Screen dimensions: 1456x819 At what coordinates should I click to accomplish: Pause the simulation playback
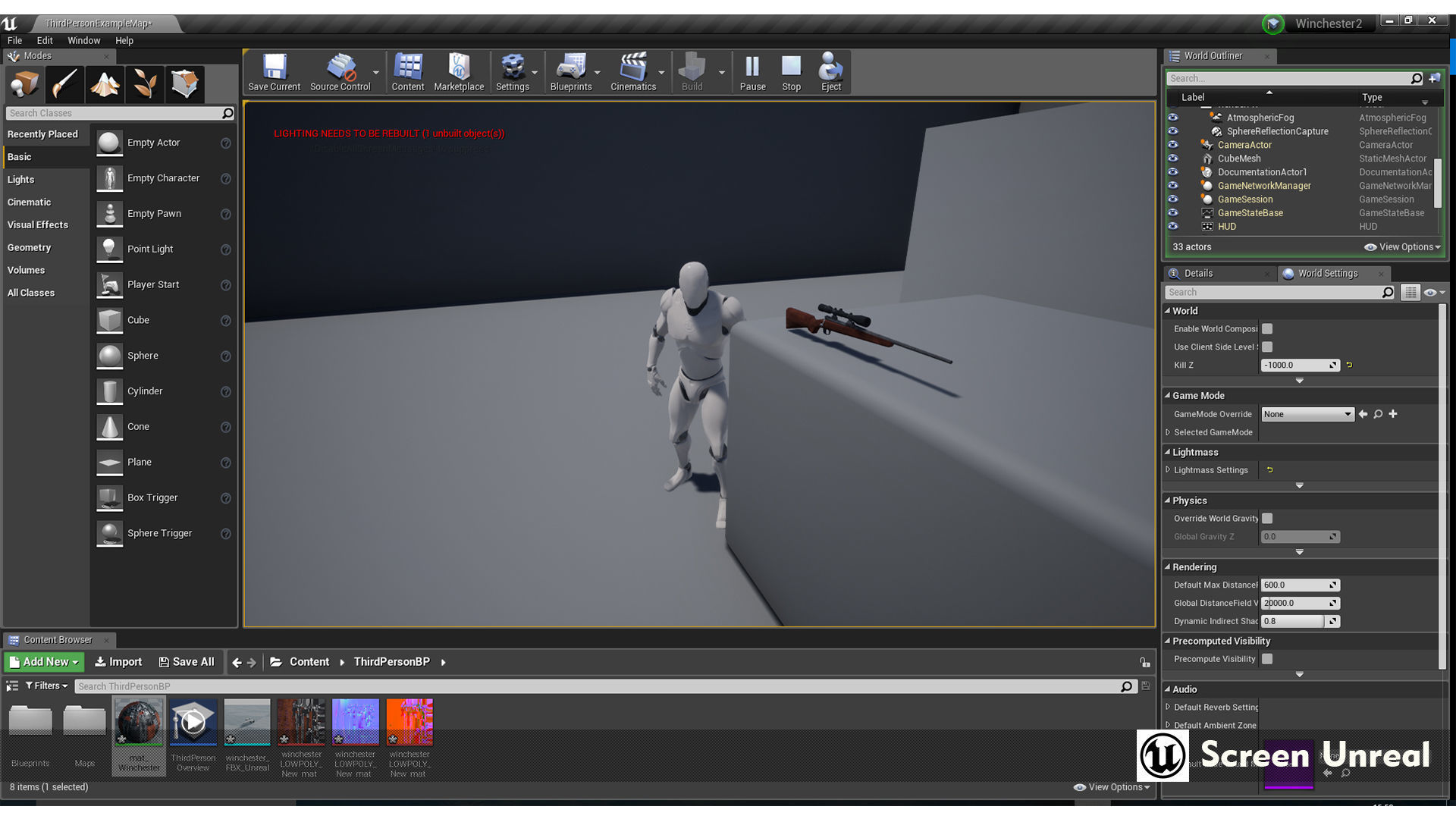(752, 73)
